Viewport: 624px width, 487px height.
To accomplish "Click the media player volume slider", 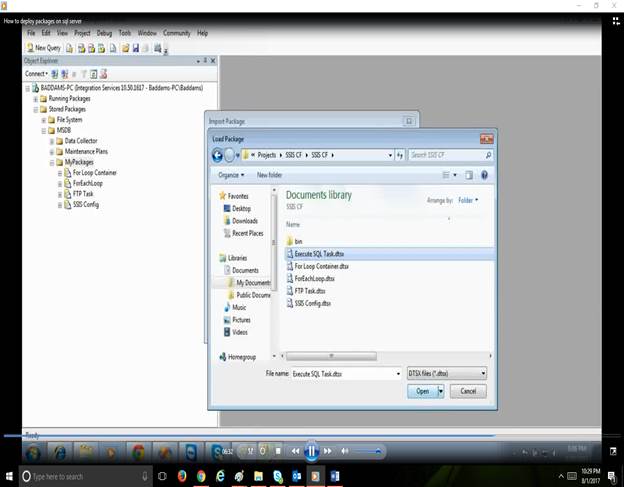I will pyautogui.click(x=367, y=451).
